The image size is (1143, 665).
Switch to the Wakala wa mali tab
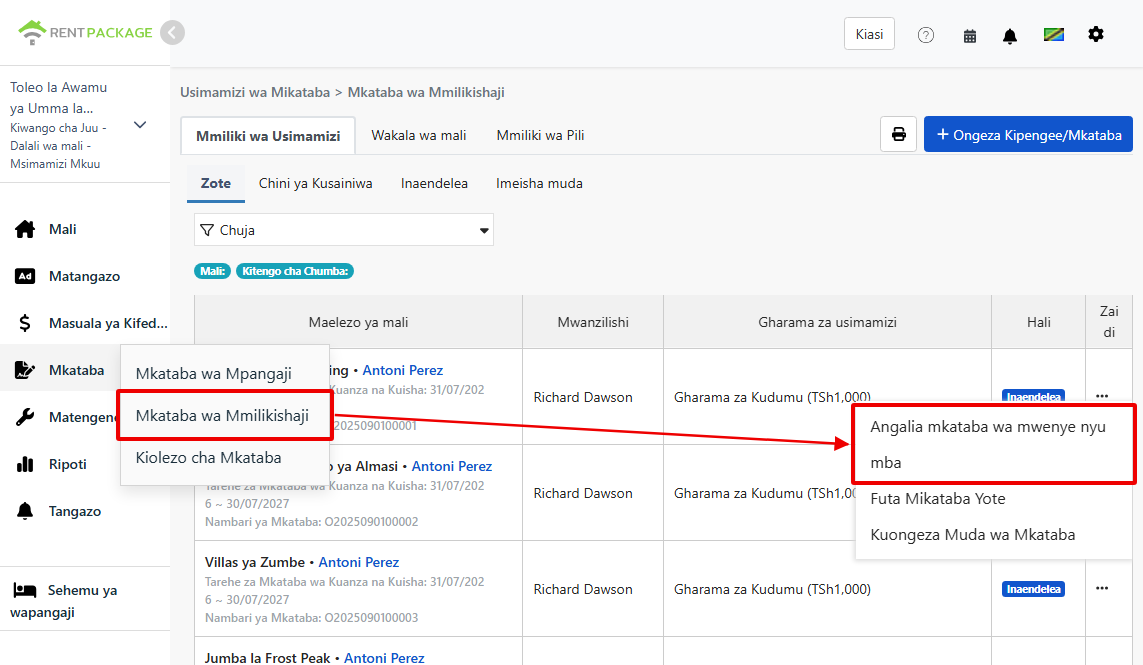click(x=418, y=135)
